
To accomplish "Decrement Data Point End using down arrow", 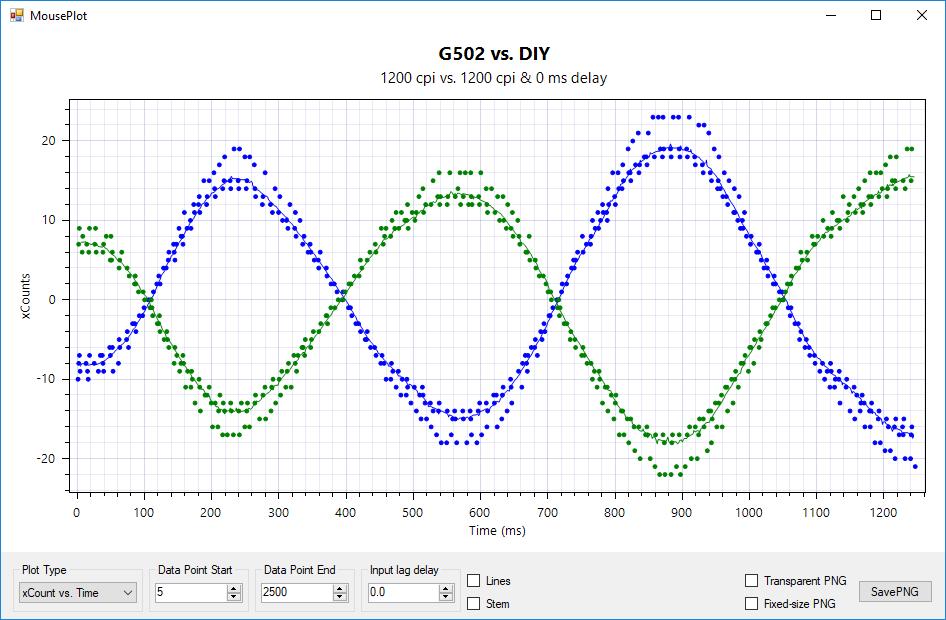I will click(341, 597).
